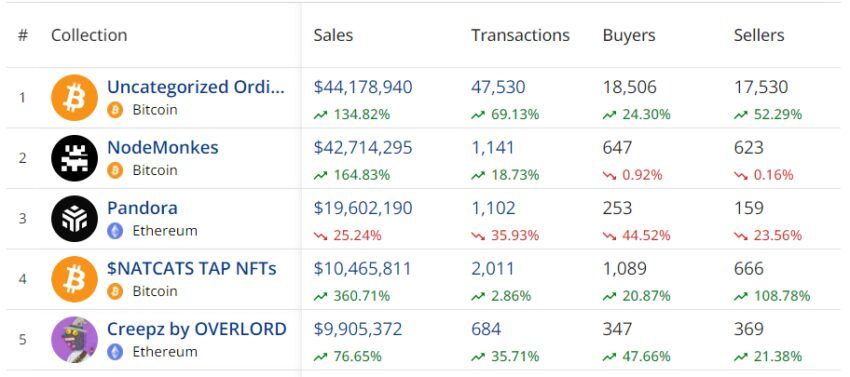
Task: Open the Creepz by OVERLORD link
Action: [x=197, y=329]
